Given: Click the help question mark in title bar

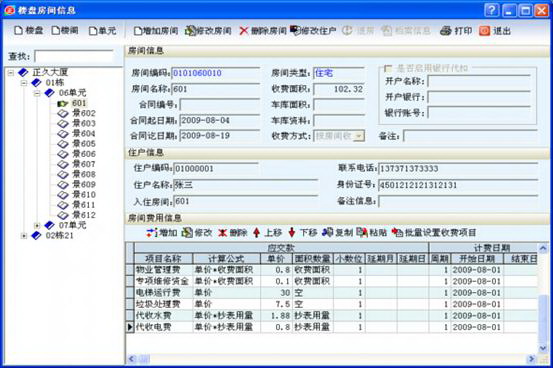Looking at the screenshot, I should click(x=492, y=10).
